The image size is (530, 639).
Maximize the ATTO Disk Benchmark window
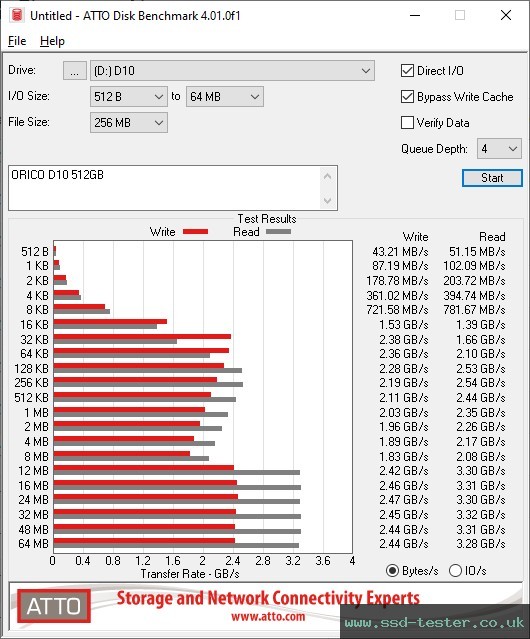click(460, 15)
